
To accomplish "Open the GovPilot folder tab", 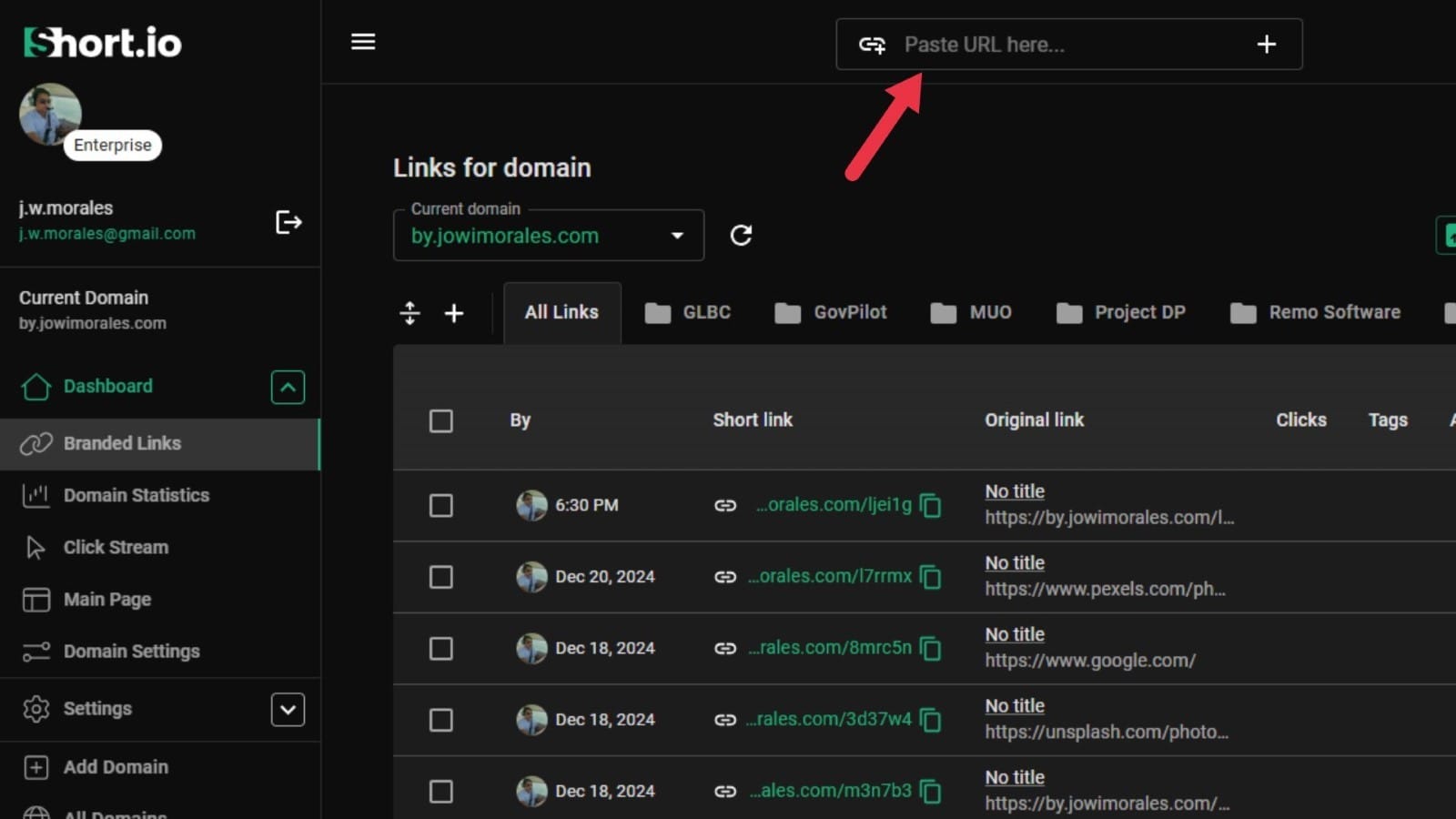I will [831, 312].
